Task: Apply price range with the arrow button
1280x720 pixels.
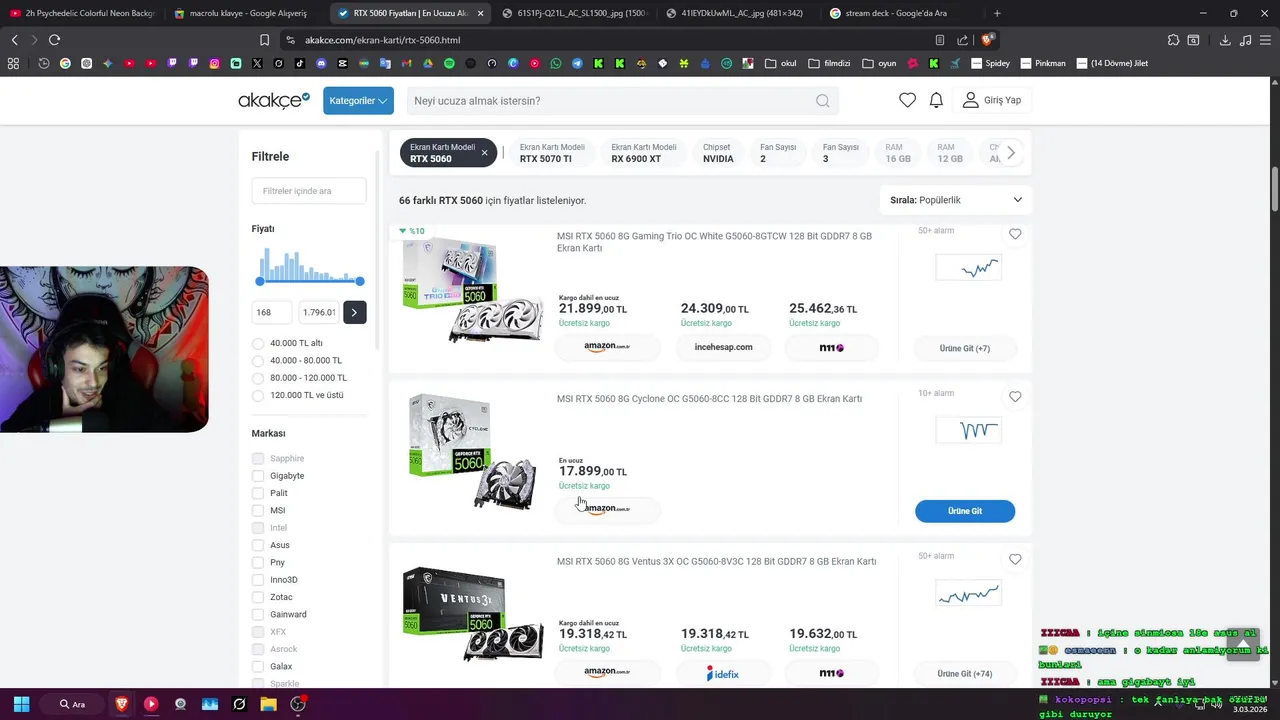Action: tap(354, 312)
